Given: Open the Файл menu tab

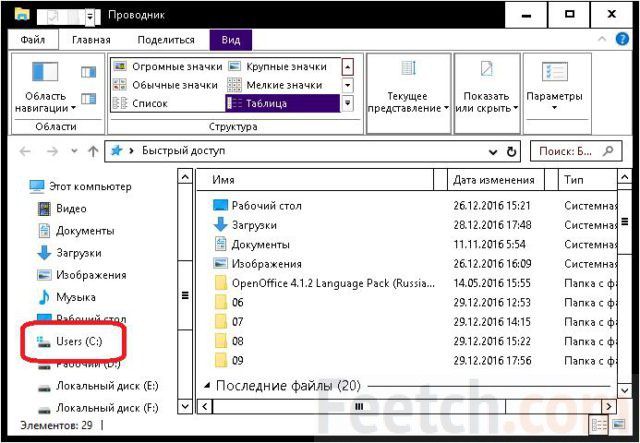Looking at the screenshot, I should pyautogui.click(x=33, y=40).
